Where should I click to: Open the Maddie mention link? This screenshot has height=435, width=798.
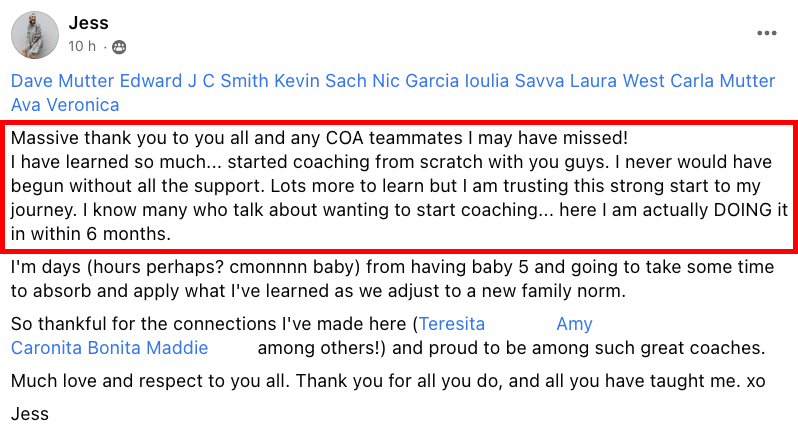coord(177,347)
